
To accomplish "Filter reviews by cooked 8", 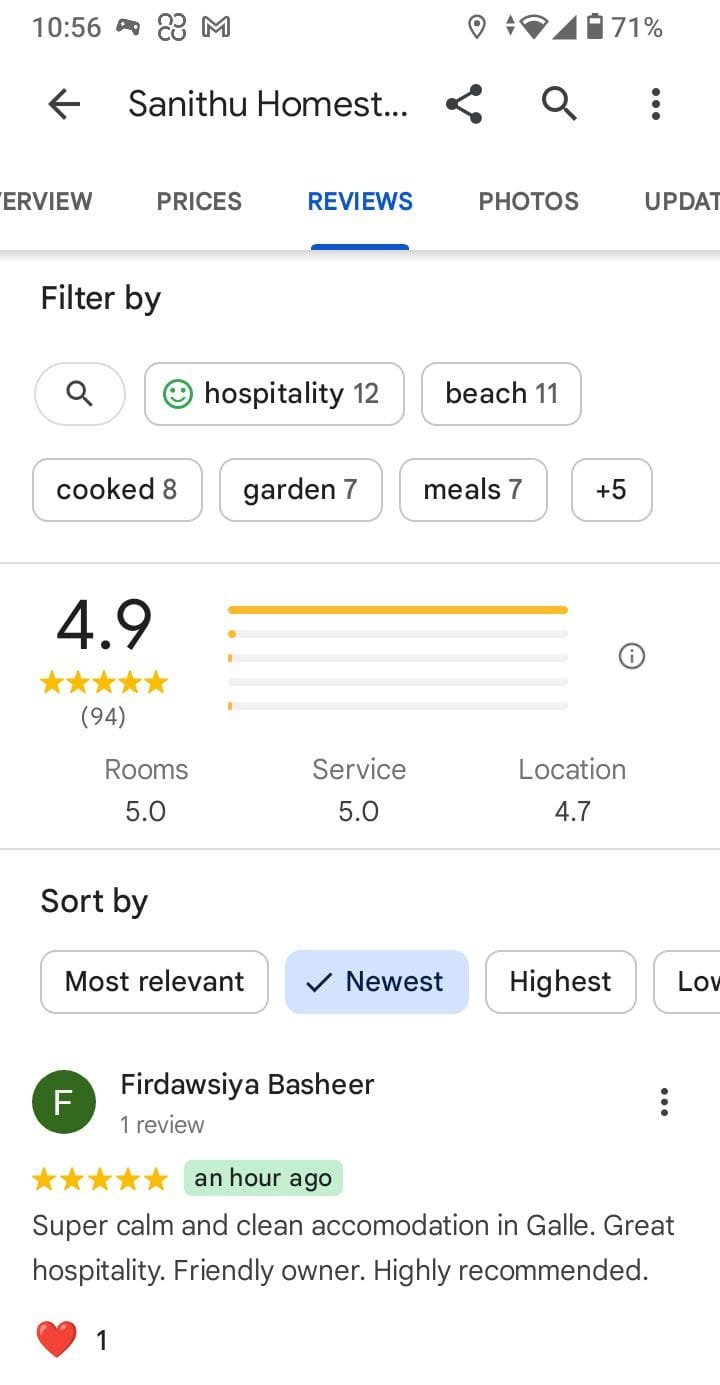I will pos(117,490).
